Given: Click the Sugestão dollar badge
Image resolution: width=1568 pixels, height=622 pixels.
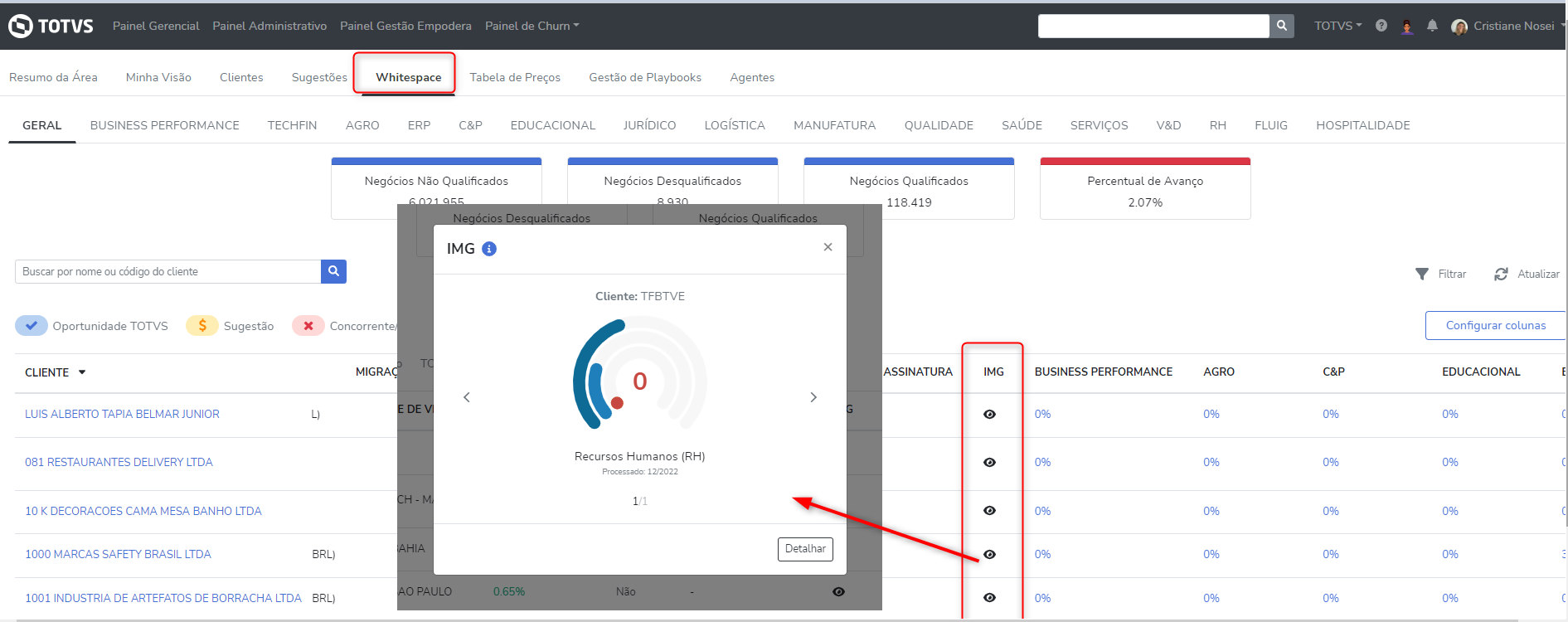Looking at the screenshot, I should point(202,326).
